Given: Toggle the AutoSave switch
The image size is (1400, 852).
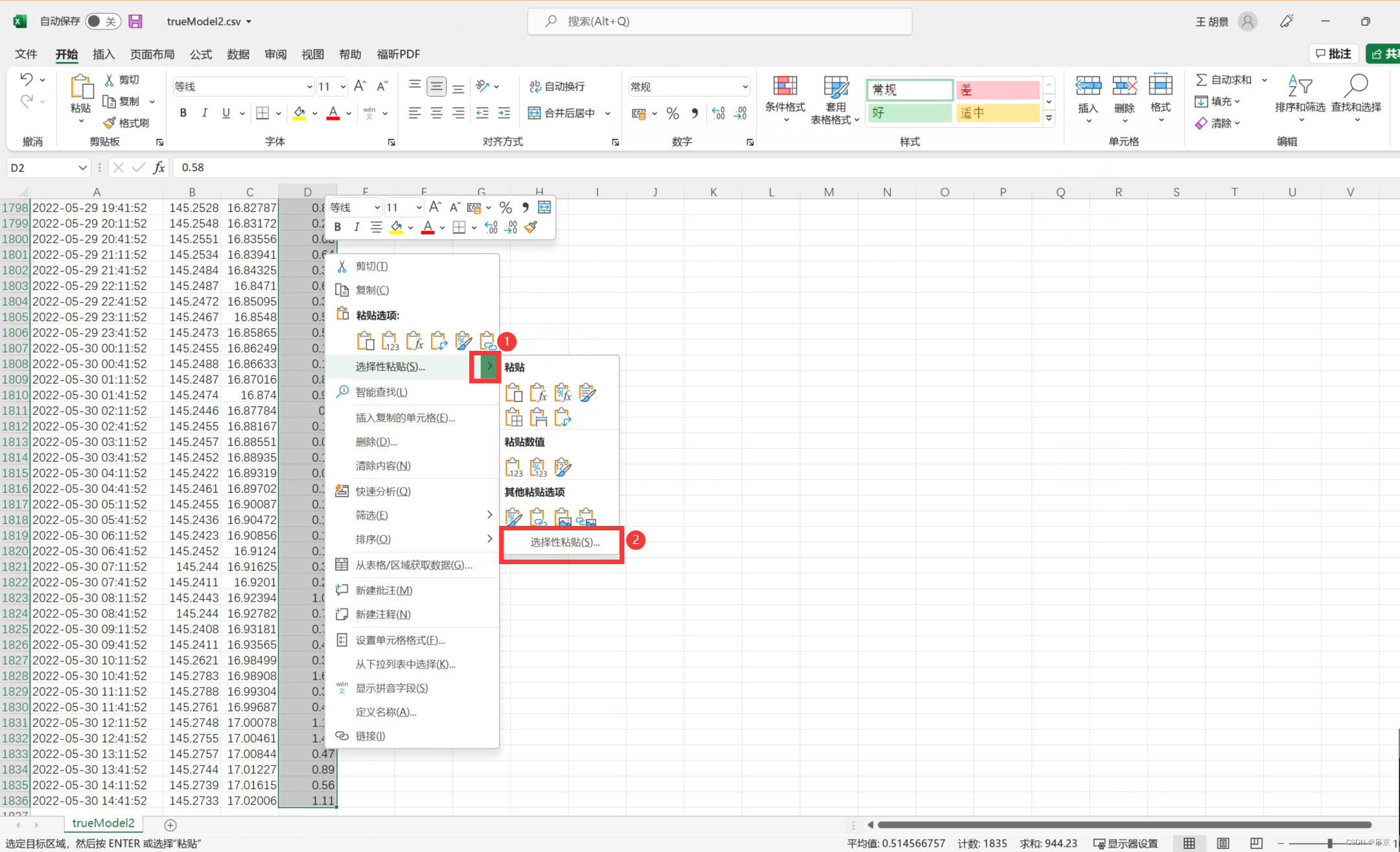Looking at the screenshot, I should point(102,21).
